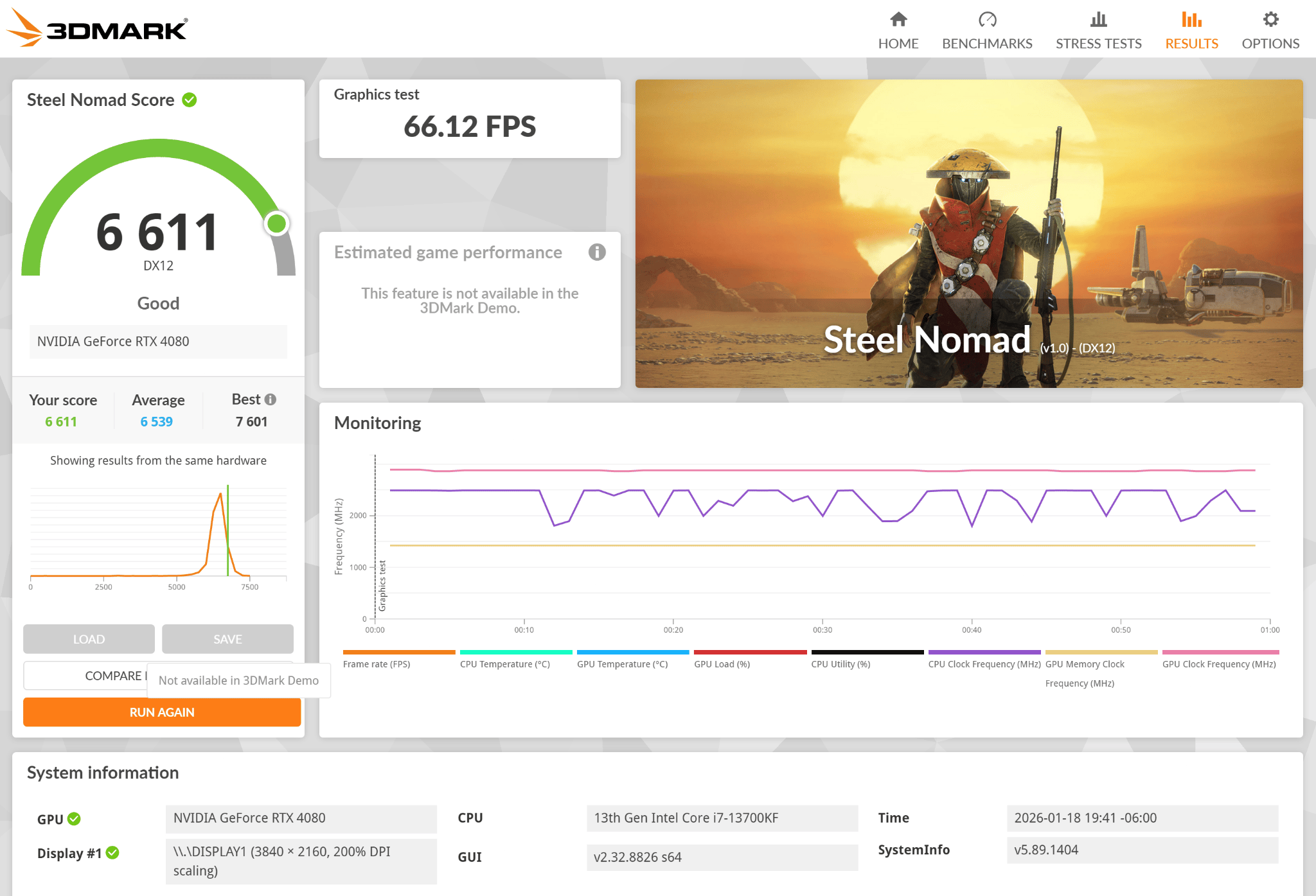
Task: Open the Stress Tests icon
Action: [x=1099, y=19]
